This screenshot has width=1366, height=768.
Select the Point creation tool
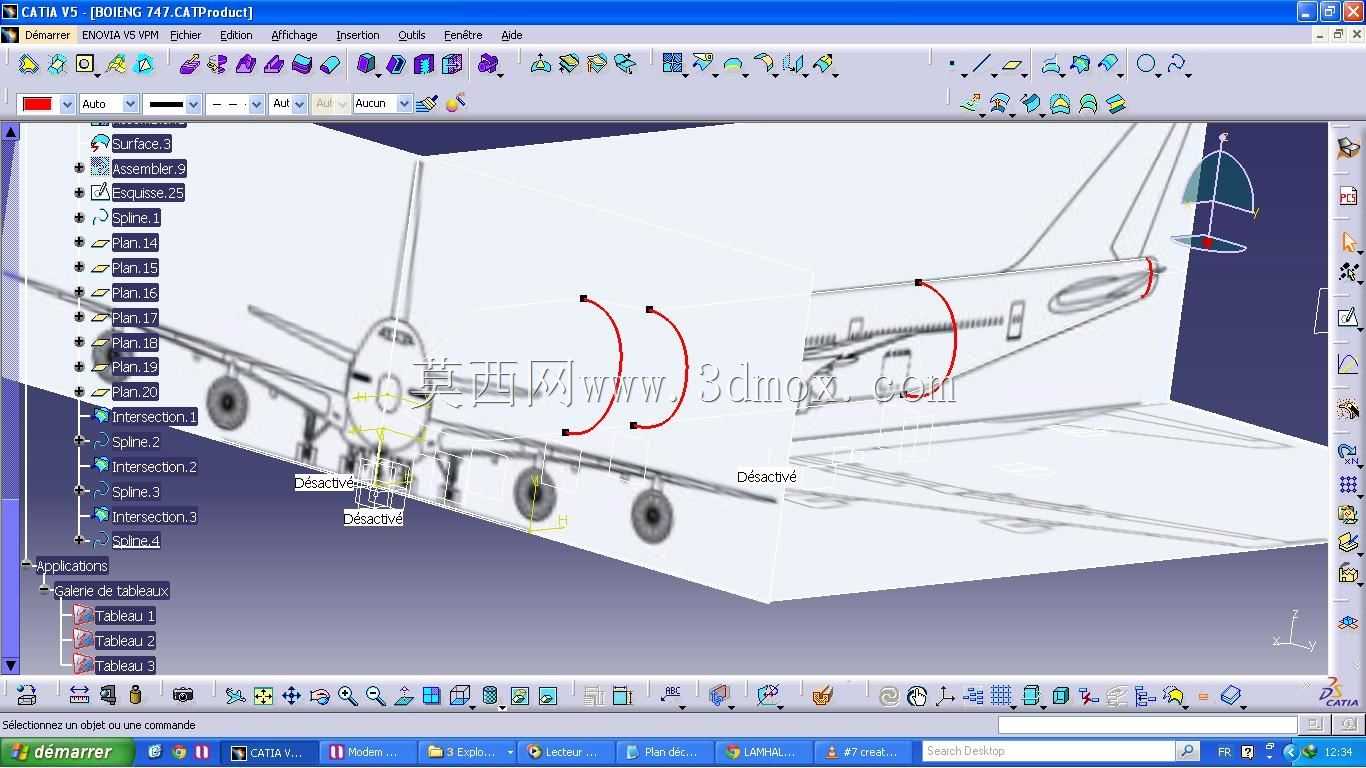coord(952,65)
